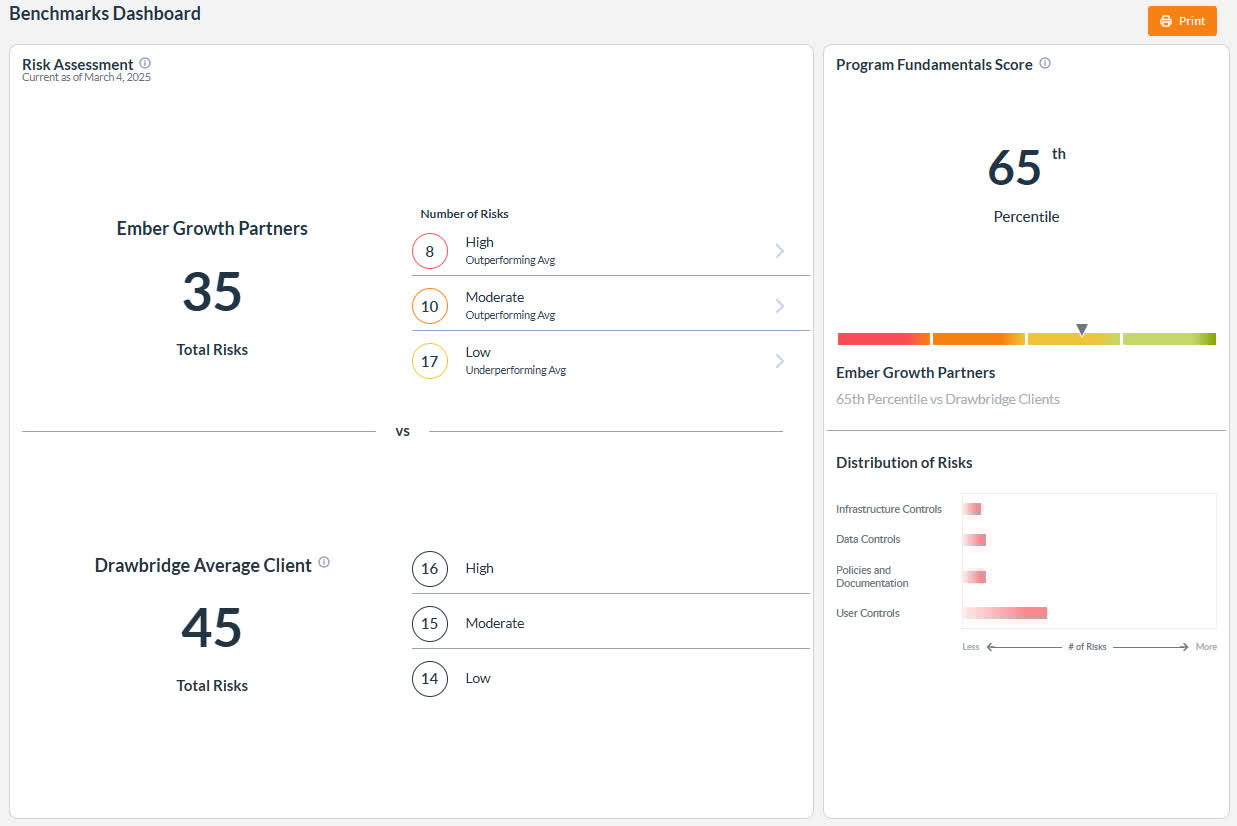Image resolution: width=1237 pixels, height=826 pixels.
Task: Click the User Controls distribution bar
Action: coord(1004,613)
